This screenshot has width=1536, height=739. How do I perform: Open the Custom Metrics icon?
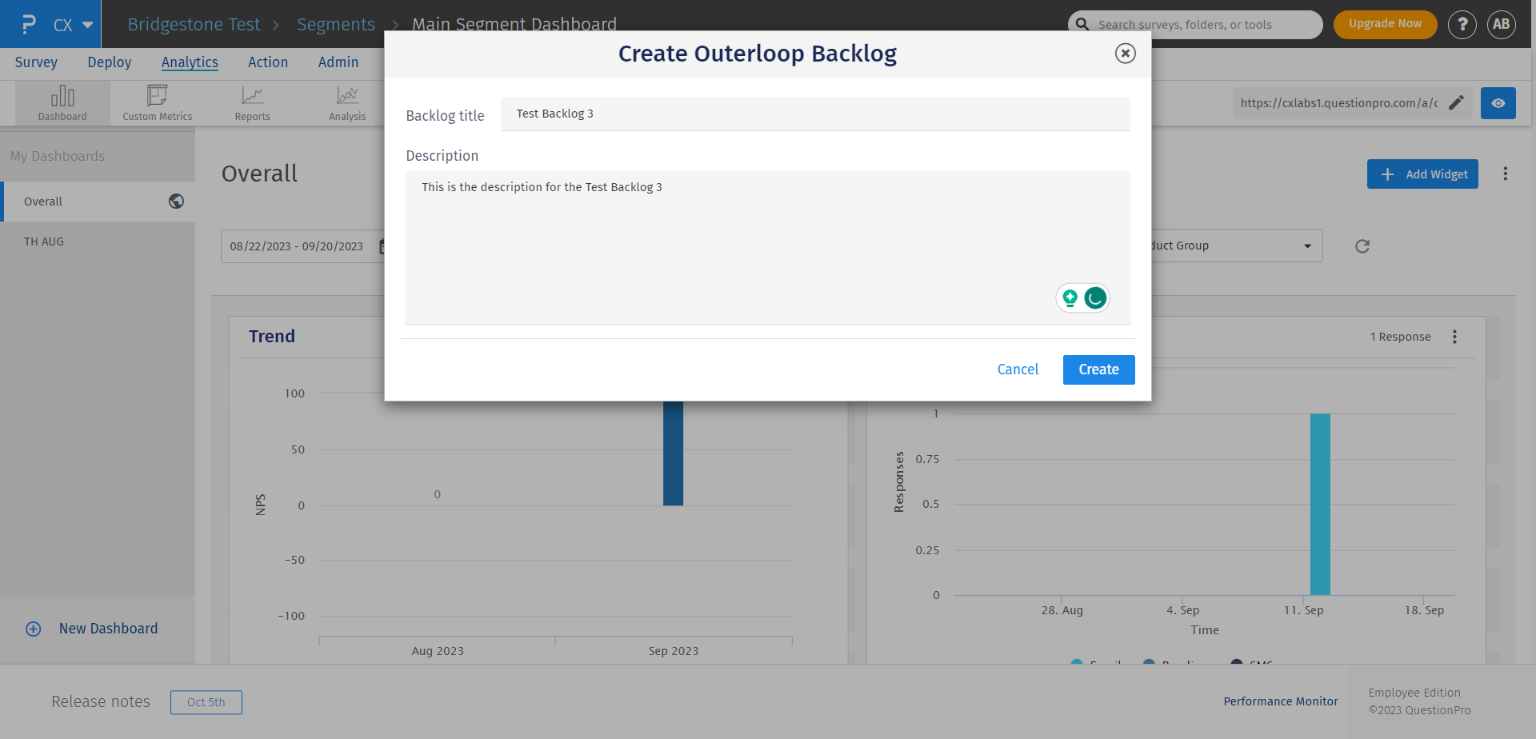[157, 97]
